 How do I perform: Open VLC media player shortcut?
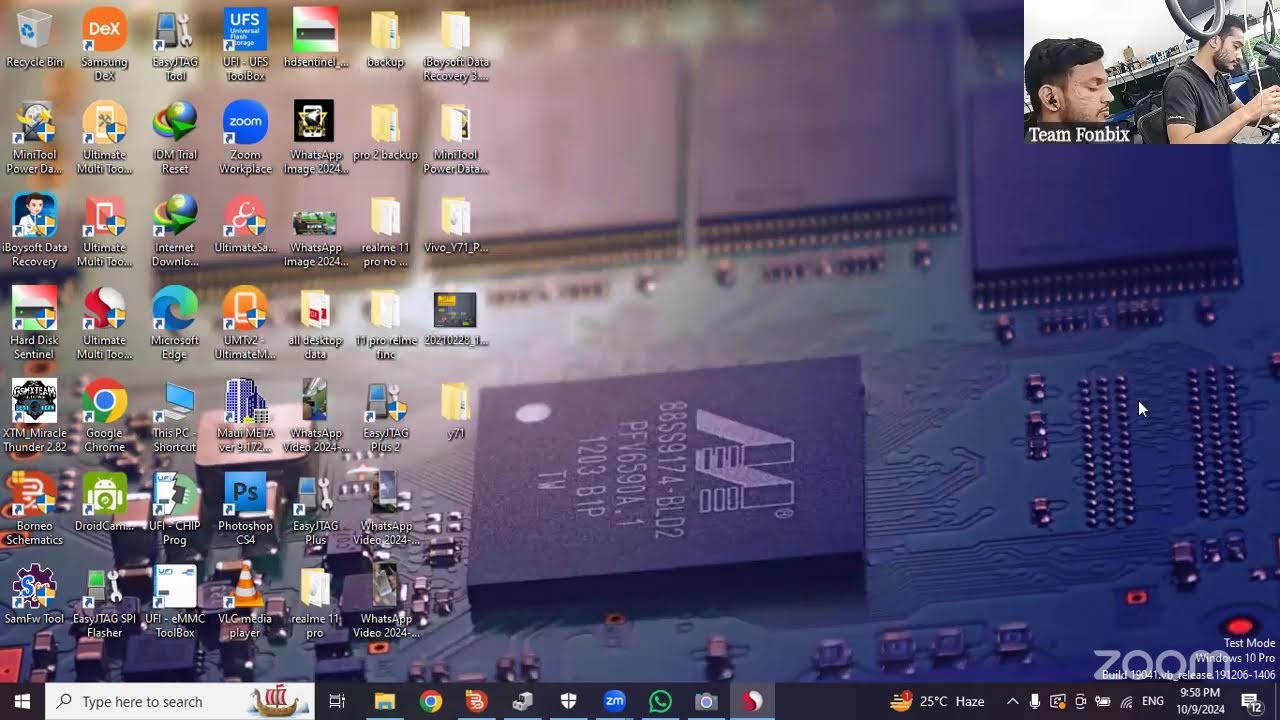245,602
